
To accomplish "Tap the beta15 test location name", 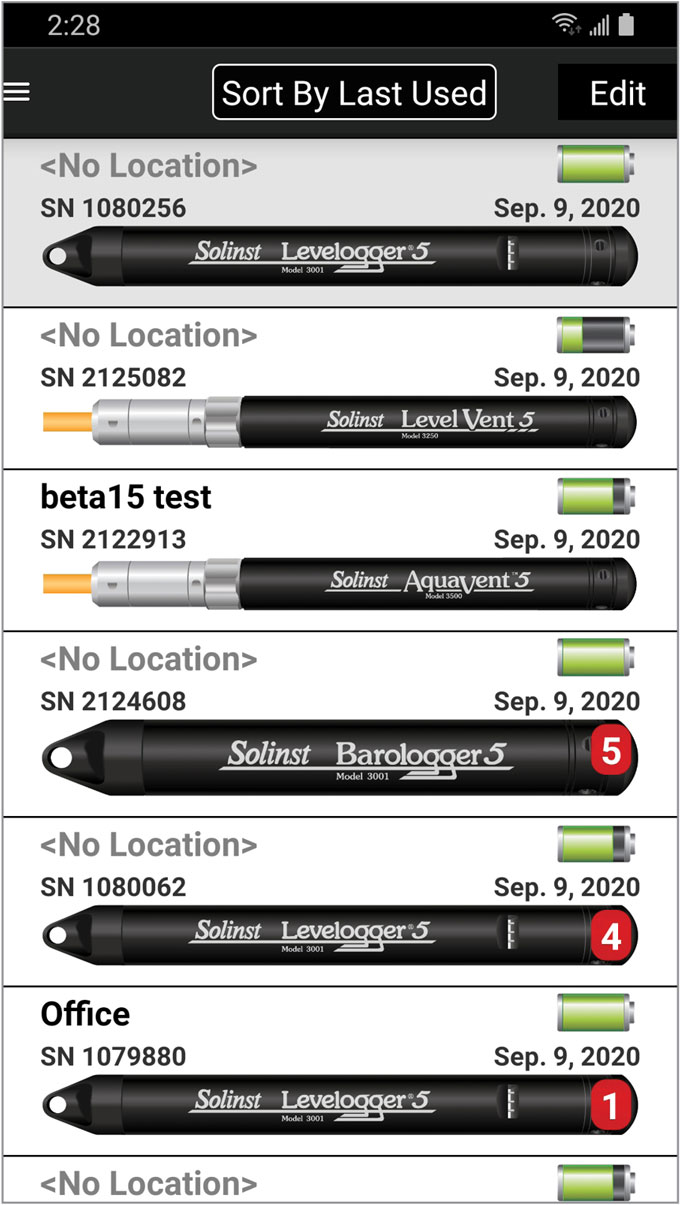I will 124,497.
